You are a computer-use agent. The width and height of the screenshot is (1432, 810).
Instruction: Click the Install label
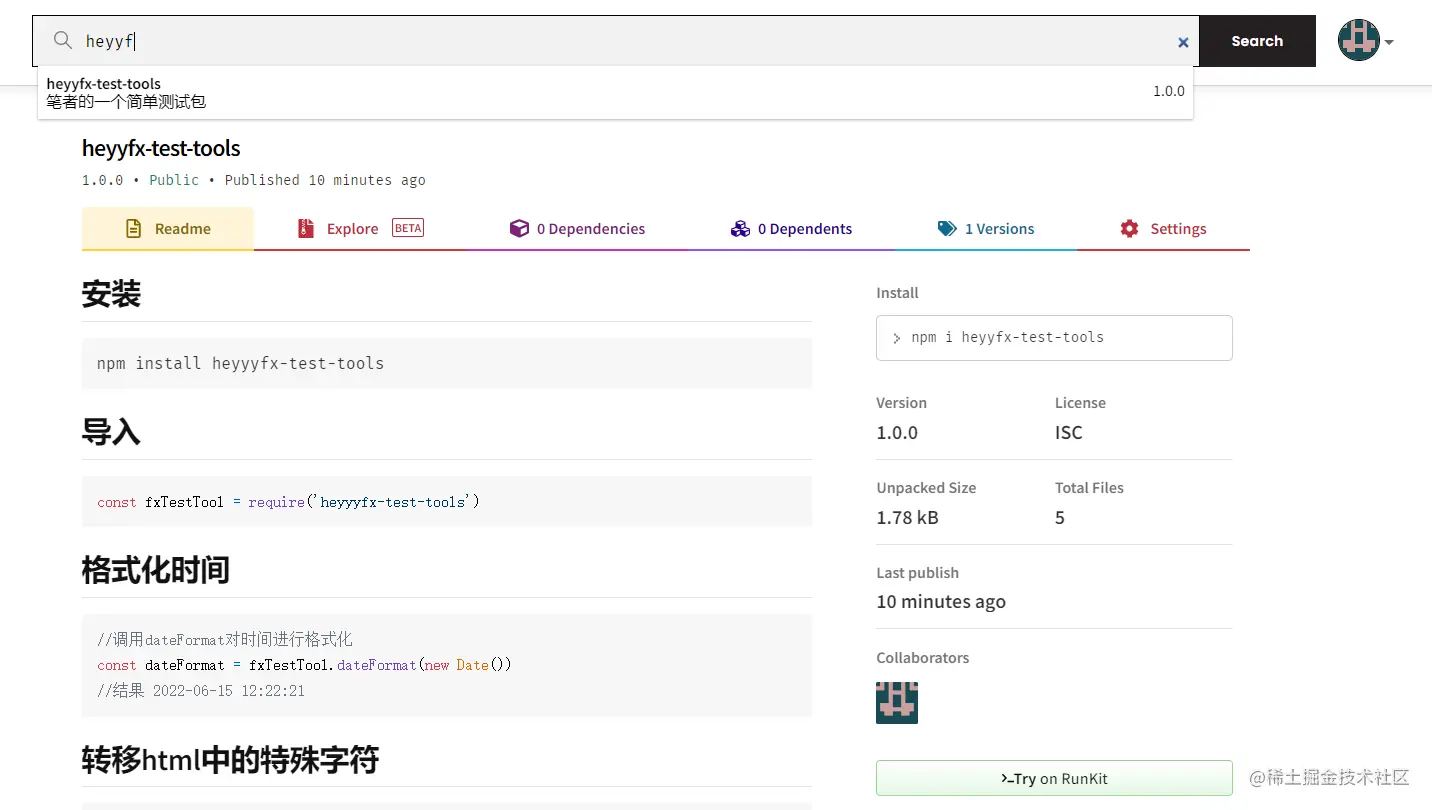pyautogui.click(x=897, y=293)
